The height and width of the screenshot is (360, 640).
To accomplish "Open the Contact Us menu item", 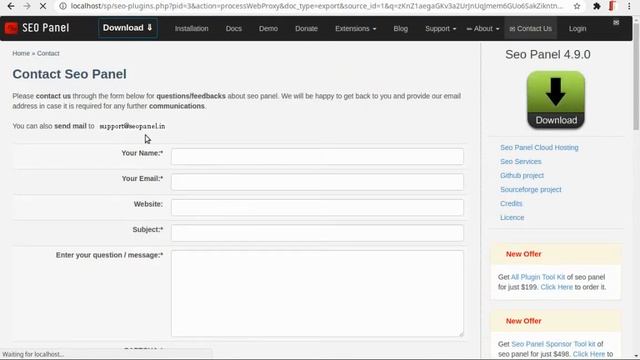I will (x=531, y=29).
